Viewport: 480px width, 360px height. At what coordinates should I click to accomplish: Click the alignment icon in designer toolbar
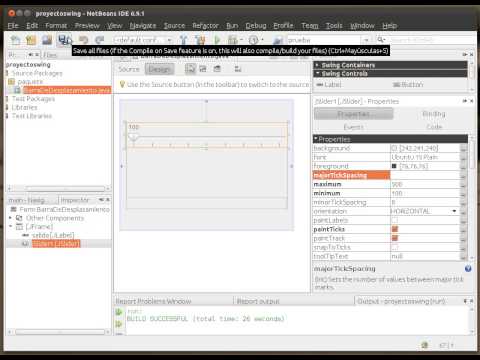coord(238,69)
